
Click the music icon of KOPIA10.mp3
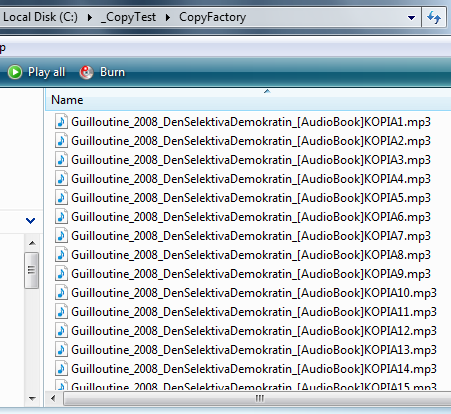[61, 293]
